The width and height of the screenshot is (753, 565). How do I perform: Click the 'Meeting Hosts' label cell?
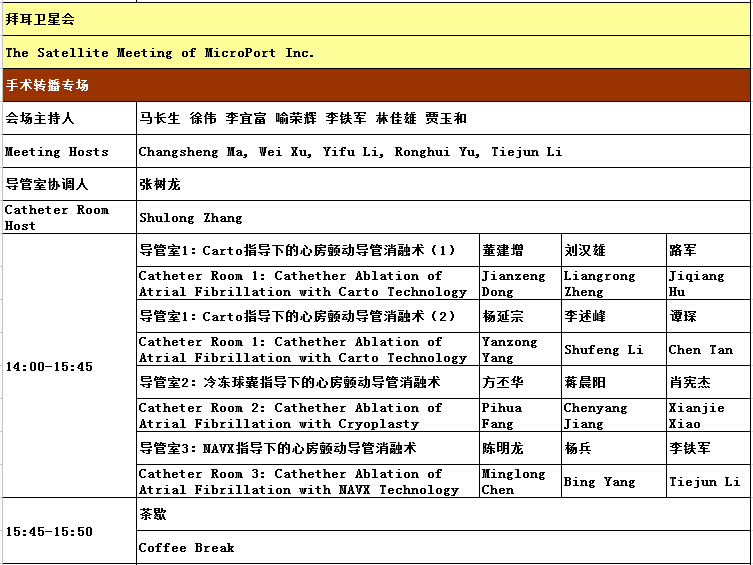pyautogui.click(x=70, y=151)
